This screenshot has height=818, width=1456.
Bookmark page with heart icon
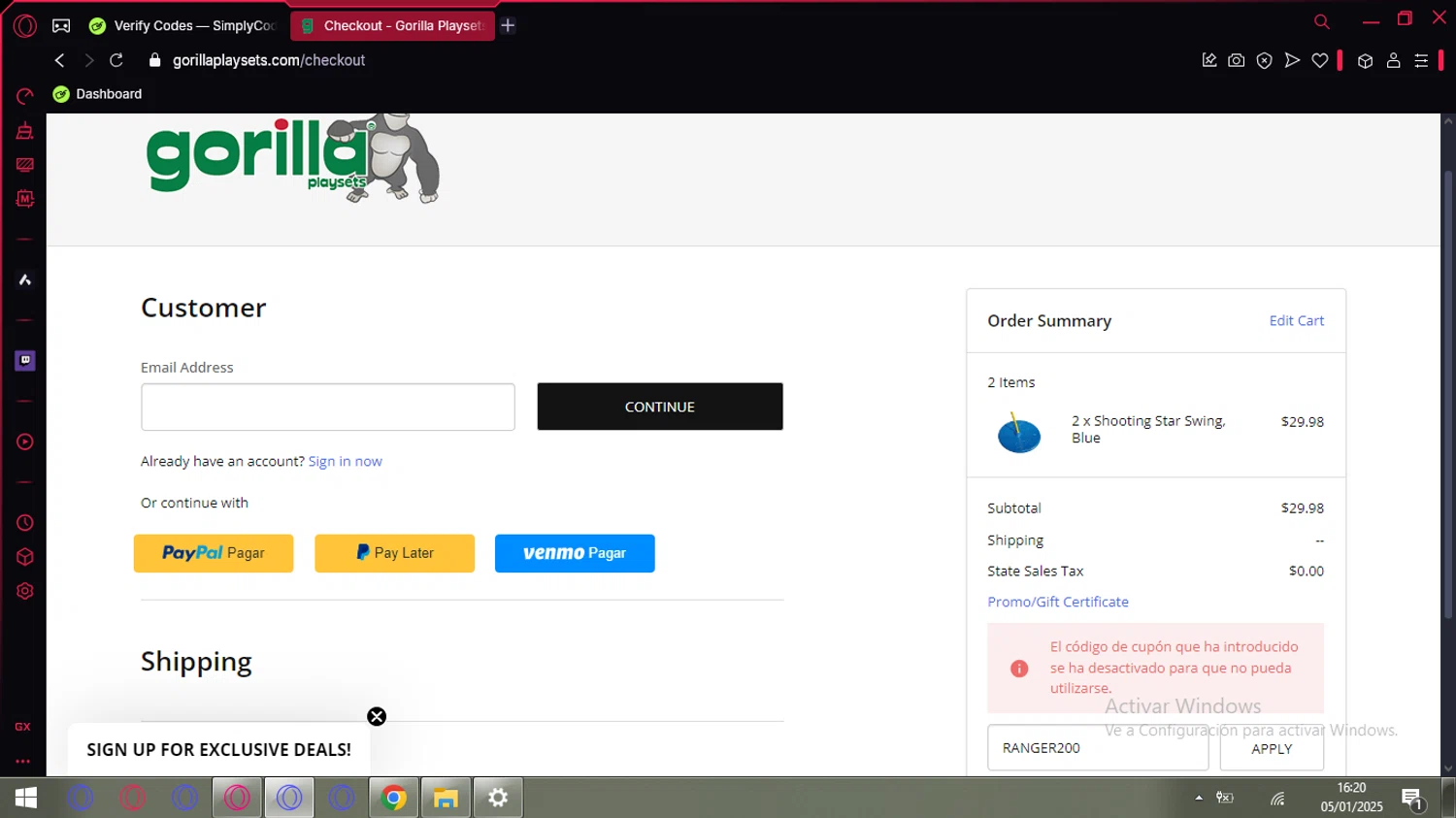[1320, 60]
